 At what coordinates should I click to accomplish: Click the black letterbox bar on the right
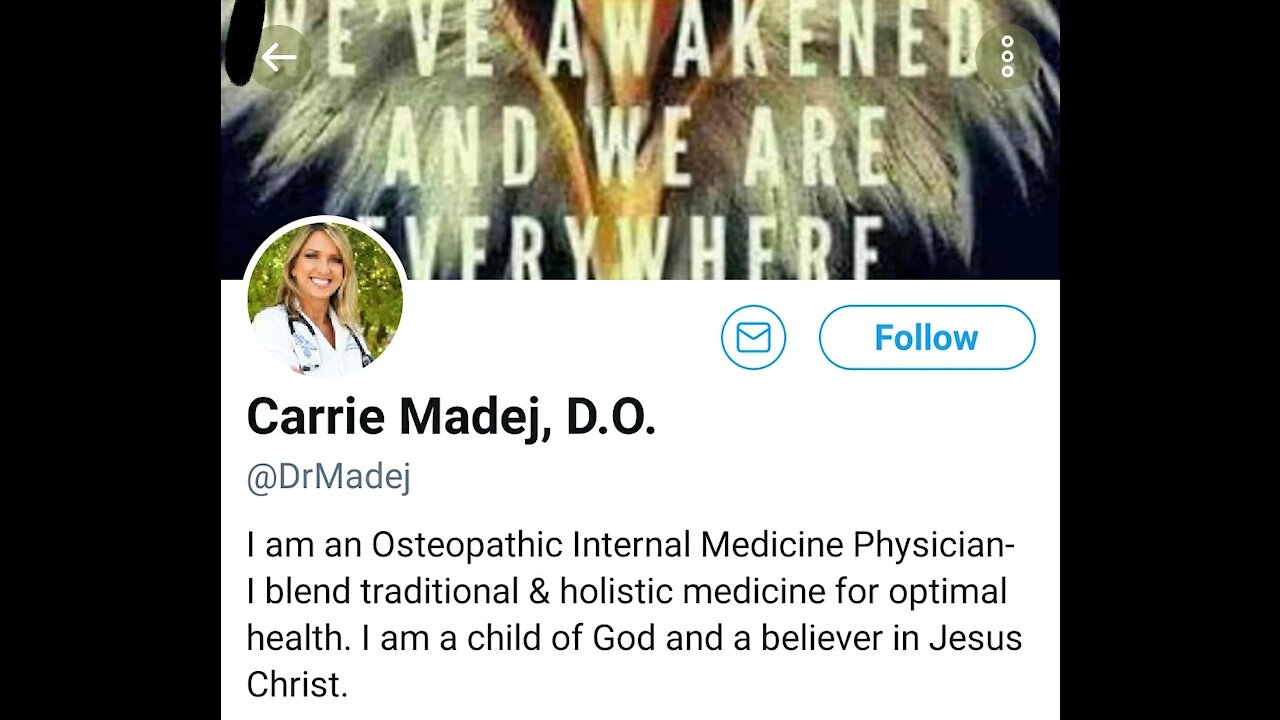tap(1170, 360)
